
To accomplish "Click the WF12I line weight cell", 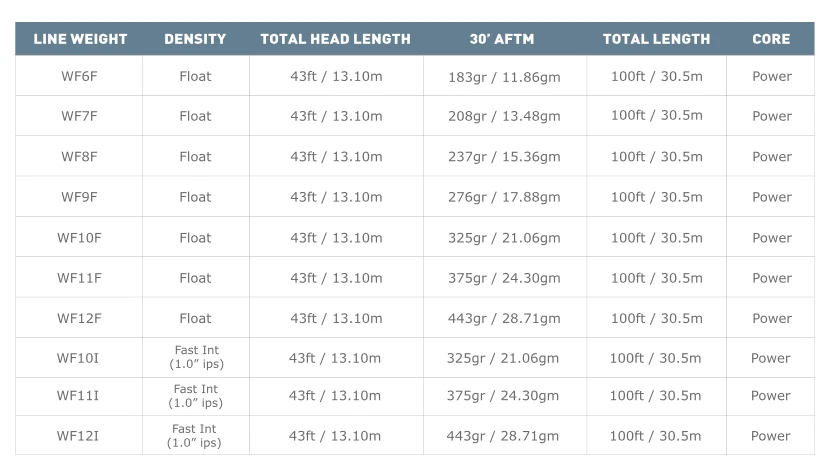I will click(x=80, y=436).
